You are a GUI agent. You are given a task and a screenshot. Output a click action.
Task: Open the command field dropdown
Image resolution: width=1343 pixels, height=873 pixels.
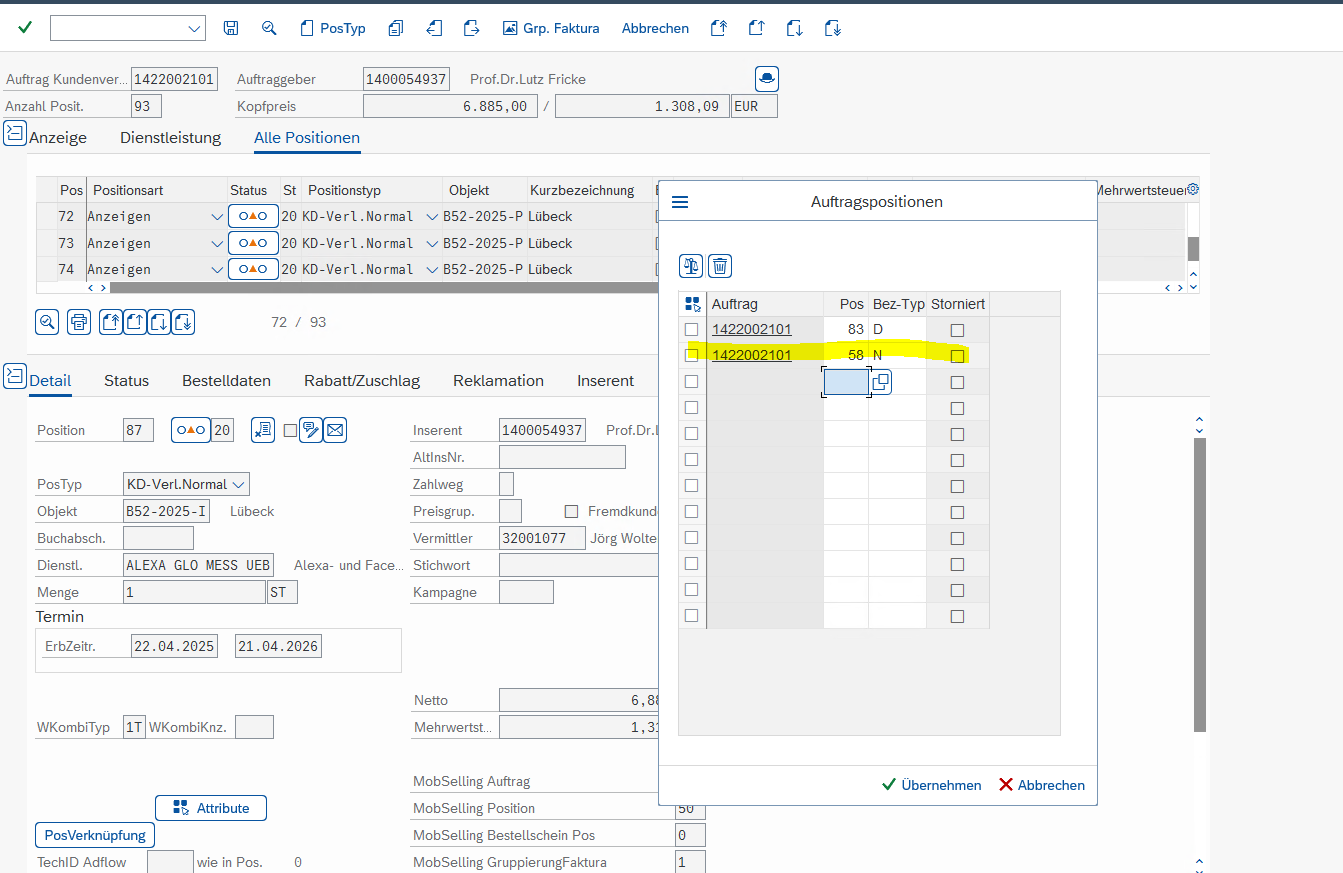195,29
